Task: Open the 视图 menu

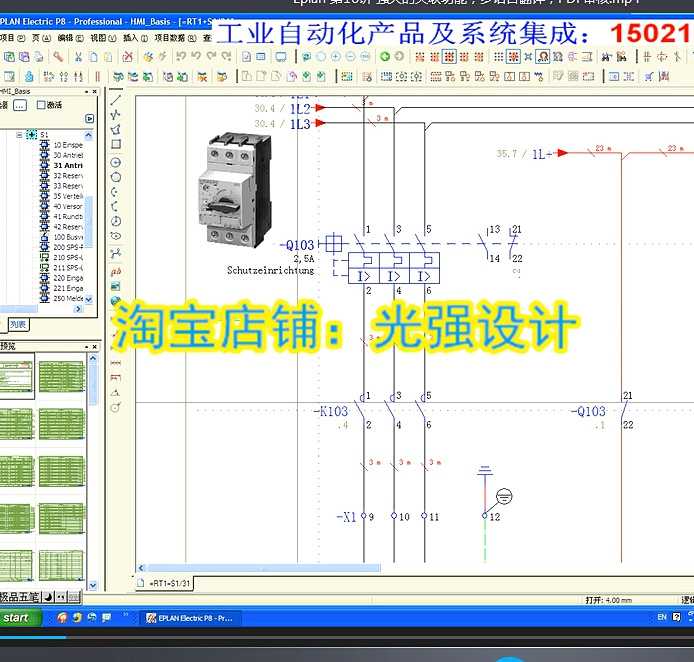Action: [98, 38]
